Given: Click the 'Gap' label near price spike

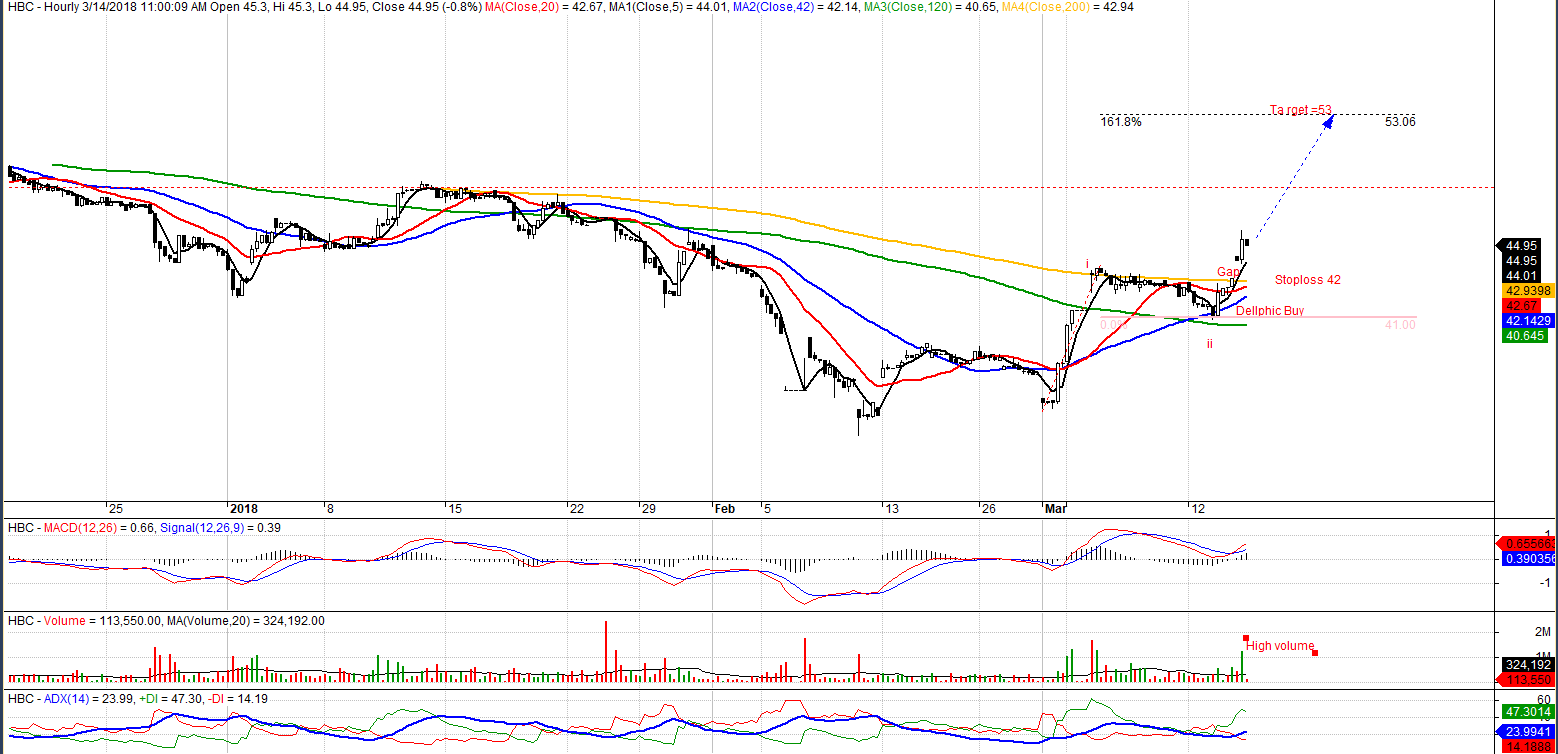Looking at the screenshot, I should pos(1228,272).
